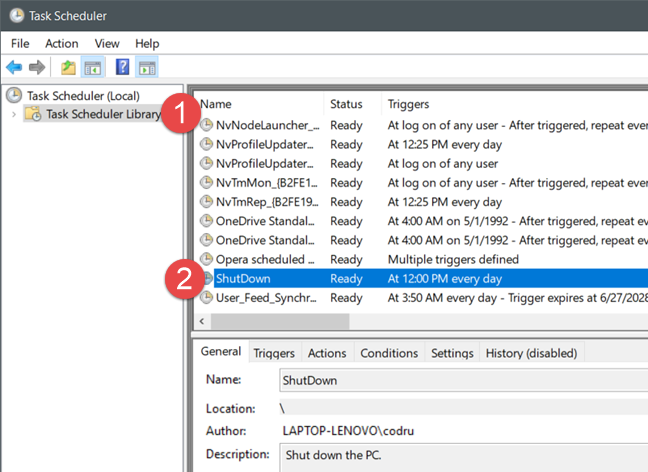Open the Action menu
Image resolution: width=648 pixels, height=472 pixels.
pyautogui.click(x=62, y=43)
